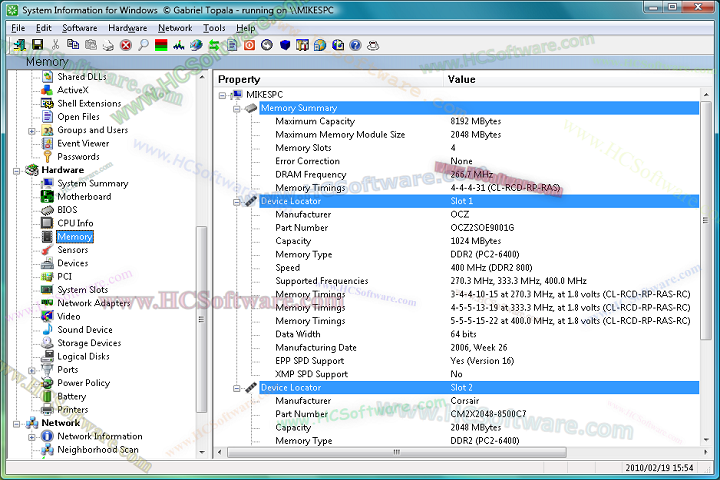Click the globe with window icon
This screenshot has width=720, height=480.
click(320, 45)
